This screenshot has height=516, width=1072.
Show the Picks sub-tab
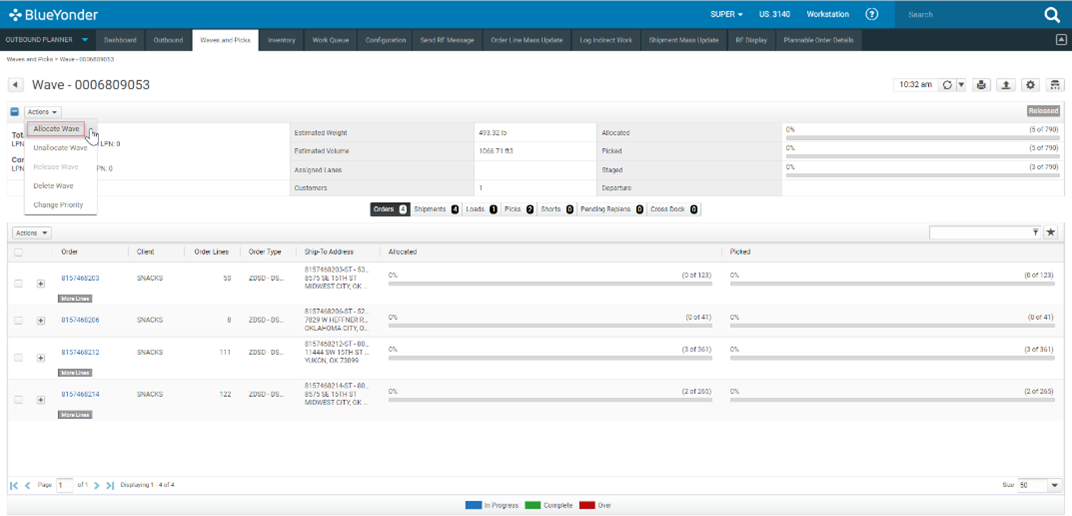click(519, 209)
